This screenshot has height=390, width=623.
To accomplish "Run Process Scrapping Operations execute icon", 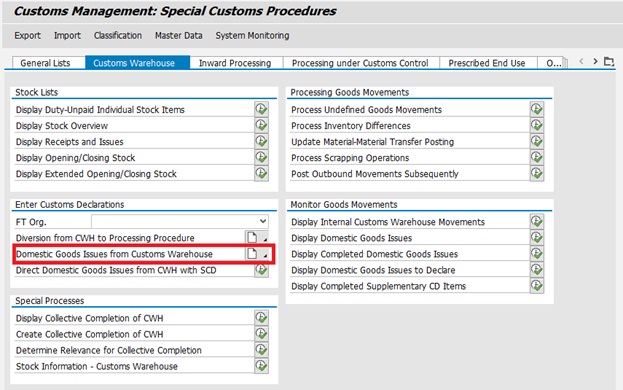I will [537, 158].
